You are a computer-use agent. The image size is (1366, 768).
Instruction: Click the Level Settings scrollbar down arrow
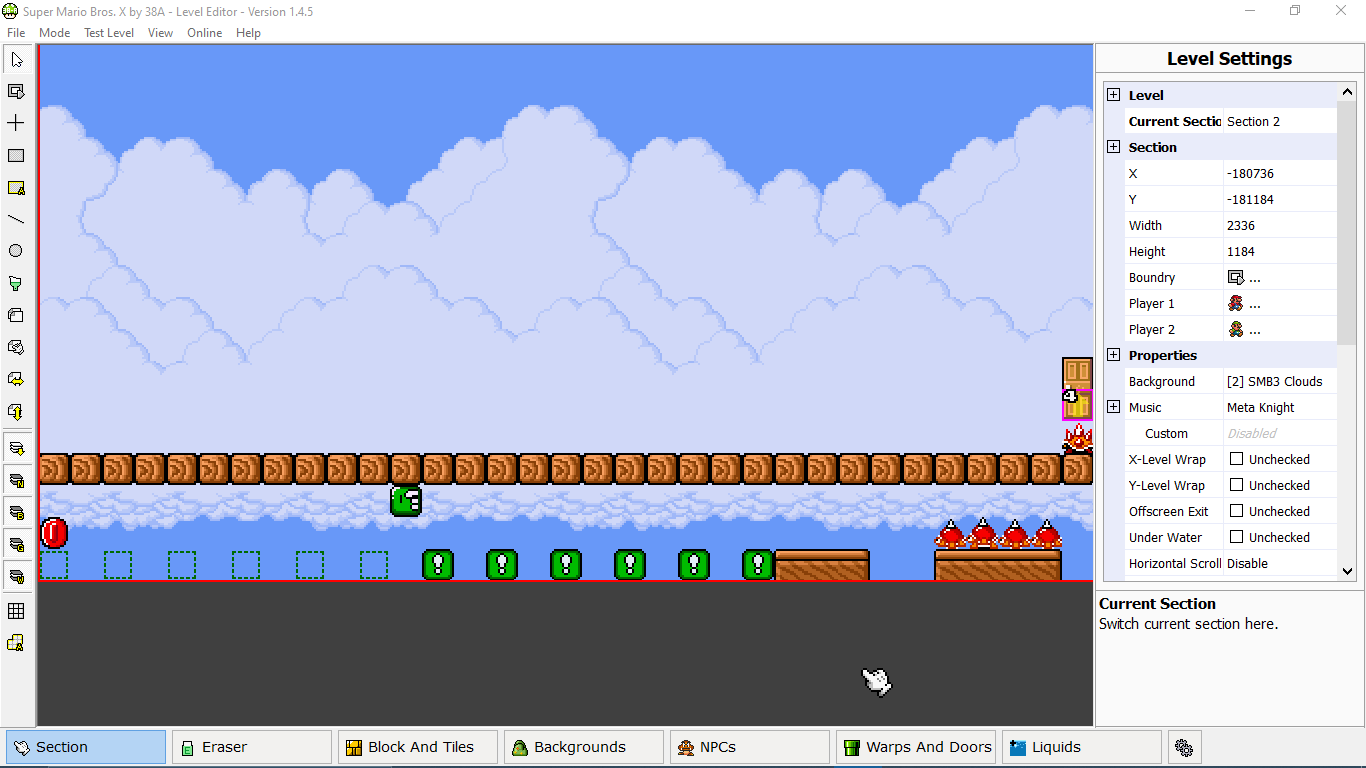click(x=1347, y=571)
